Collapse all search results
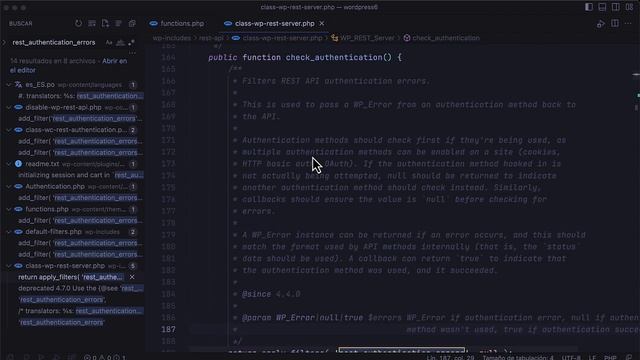Viewport: 640px width, 360px height. 132,24
